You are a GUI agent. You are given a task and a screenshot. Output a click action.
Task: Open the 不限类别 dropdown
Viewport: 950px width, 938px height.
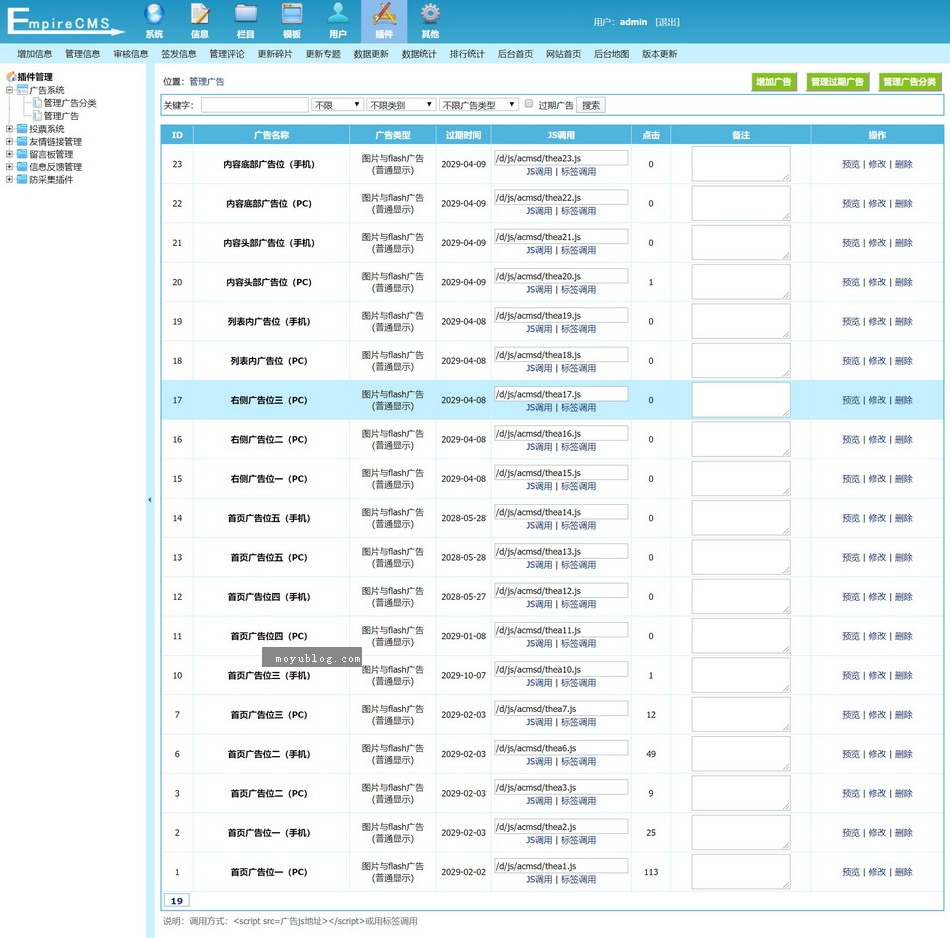tap(401, 105)
